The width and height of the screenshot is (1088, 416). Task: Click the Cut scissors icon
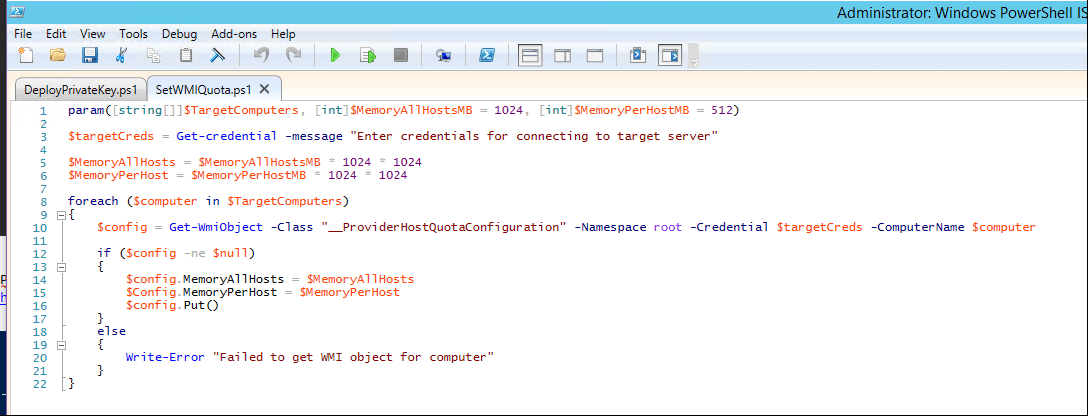(x=122, y=56)
